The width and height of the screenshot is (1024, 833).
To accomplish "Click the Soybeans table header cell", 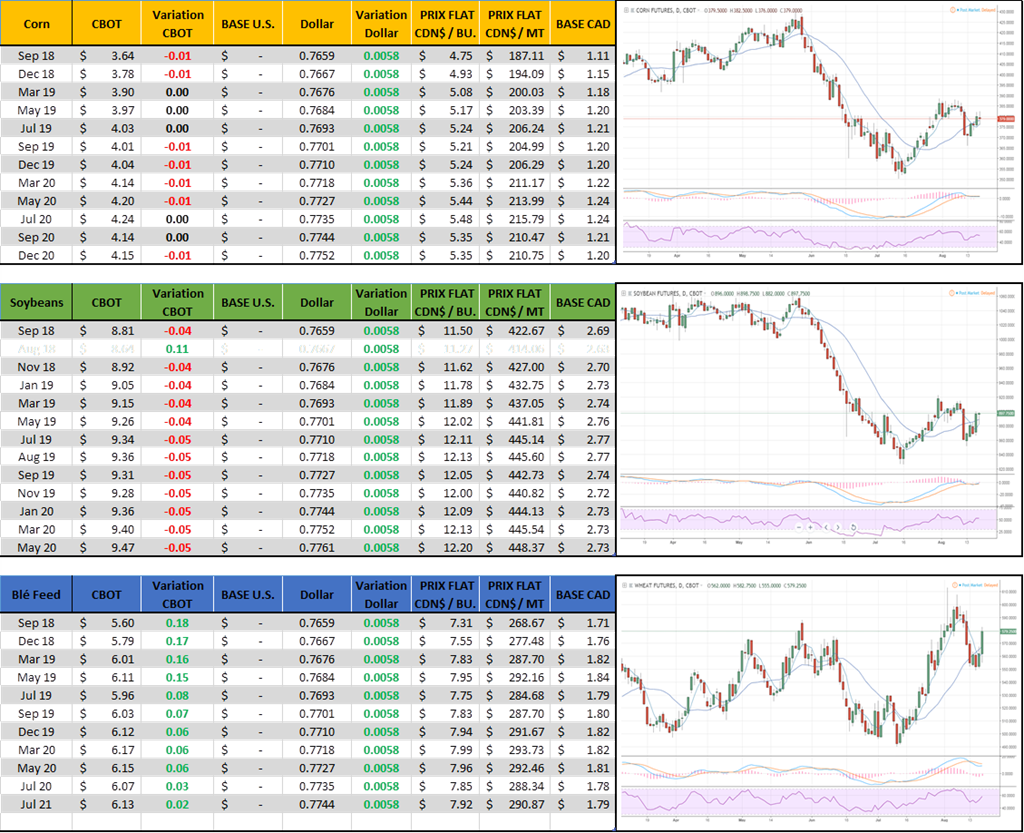I will coord(36,301).
